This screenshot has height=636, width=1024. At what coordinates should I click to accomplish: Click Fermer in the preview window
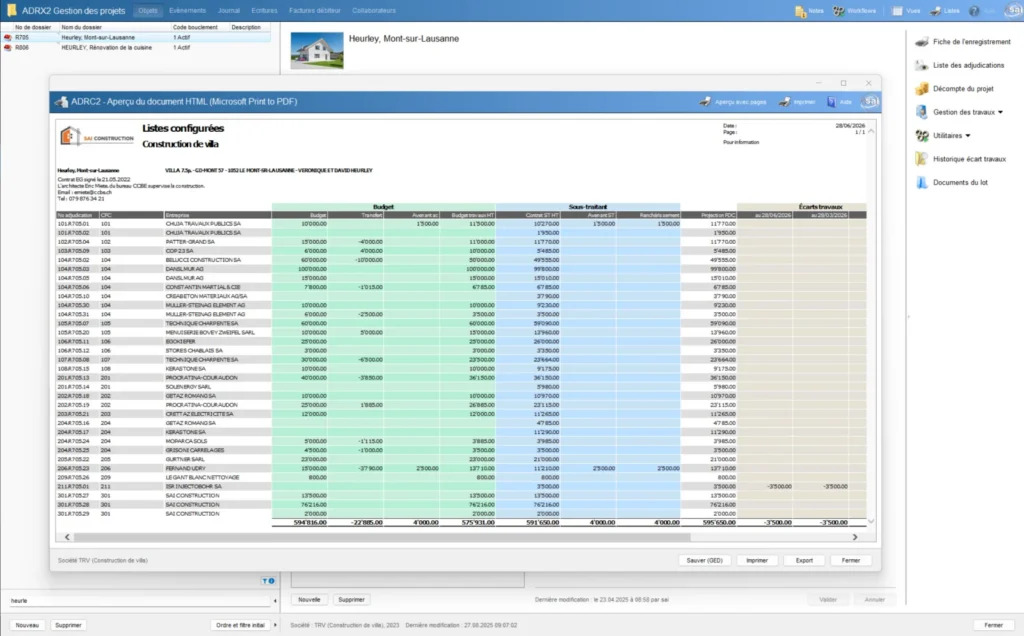point(851,560)
